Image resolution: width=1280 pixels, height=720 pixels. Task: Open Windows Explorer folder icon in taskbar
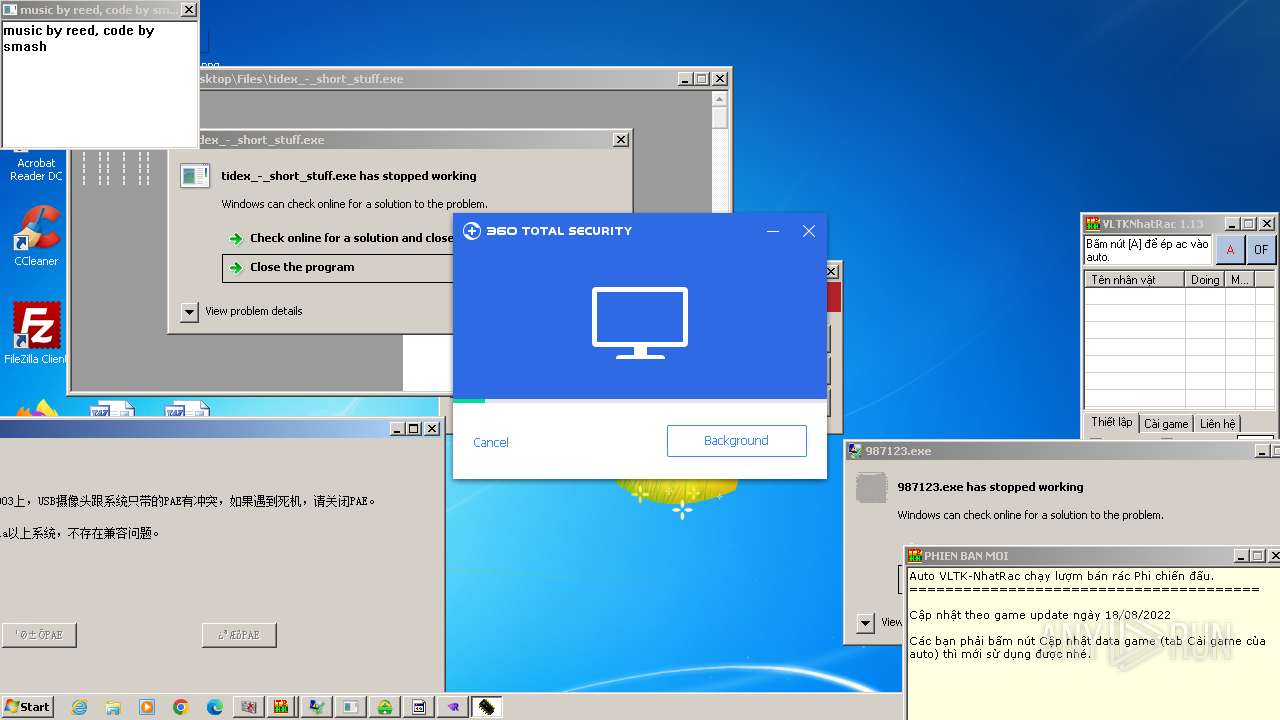[113, 707]
